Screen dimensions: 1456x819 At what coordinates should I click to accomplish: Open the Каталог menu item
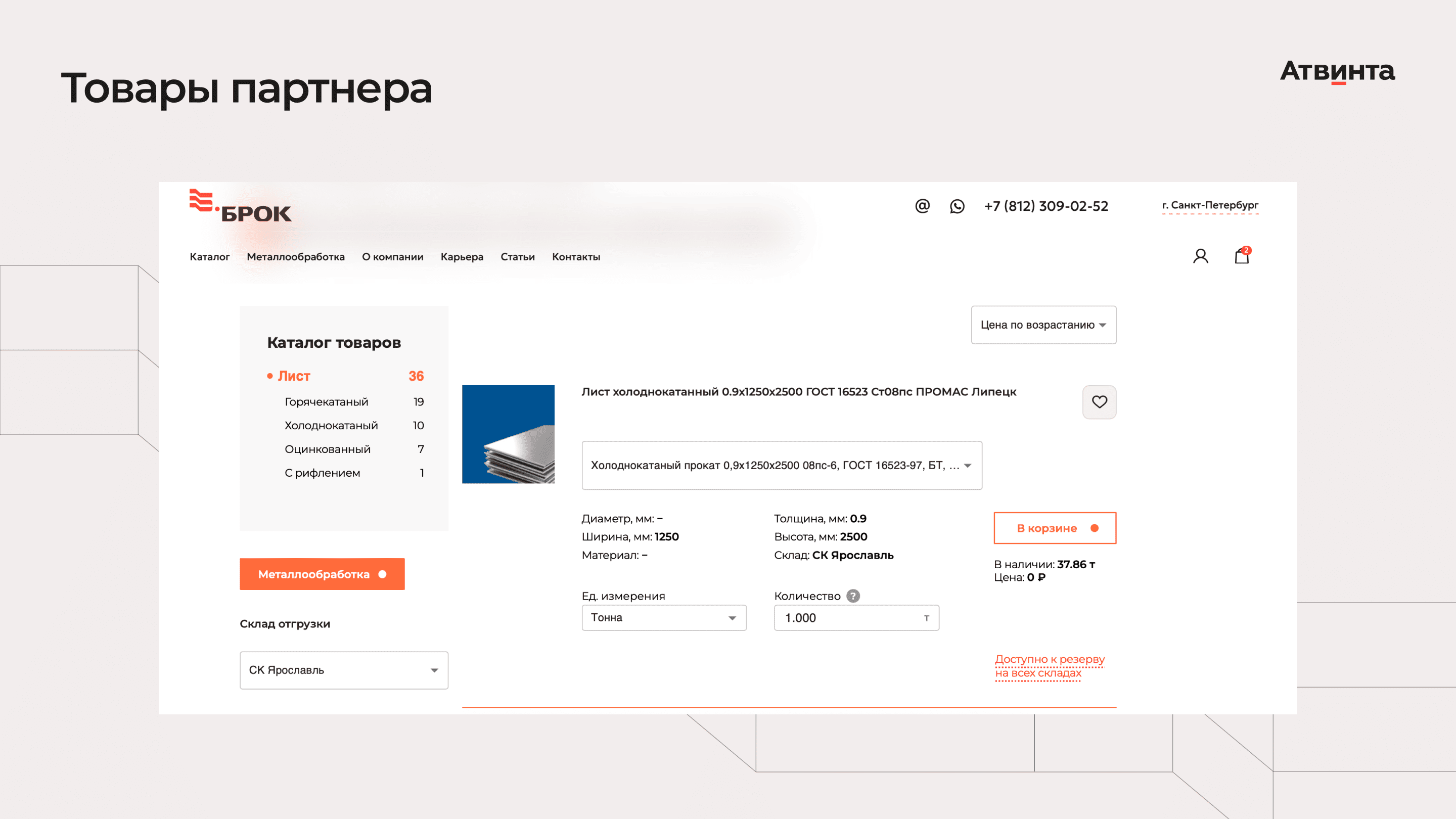210,257
